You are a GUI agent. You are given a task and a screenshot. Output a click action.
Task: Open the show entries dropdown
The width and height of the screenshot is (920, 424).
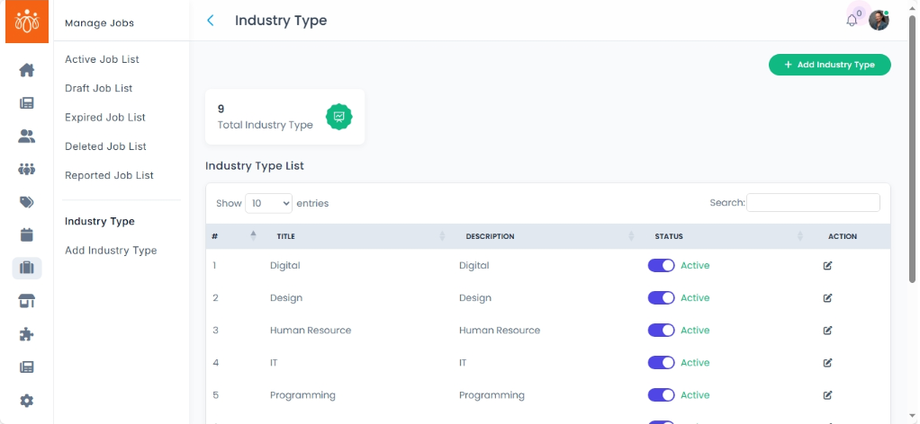tap(268, 203)
